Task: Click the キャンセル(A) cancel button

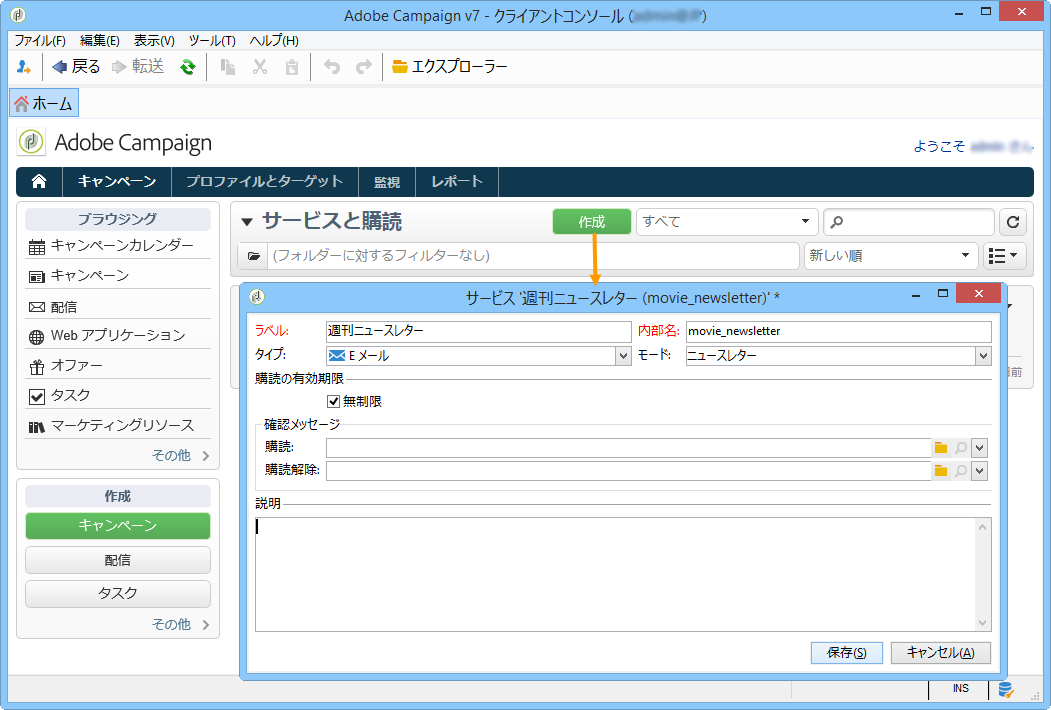Action: tap(940, 653)
